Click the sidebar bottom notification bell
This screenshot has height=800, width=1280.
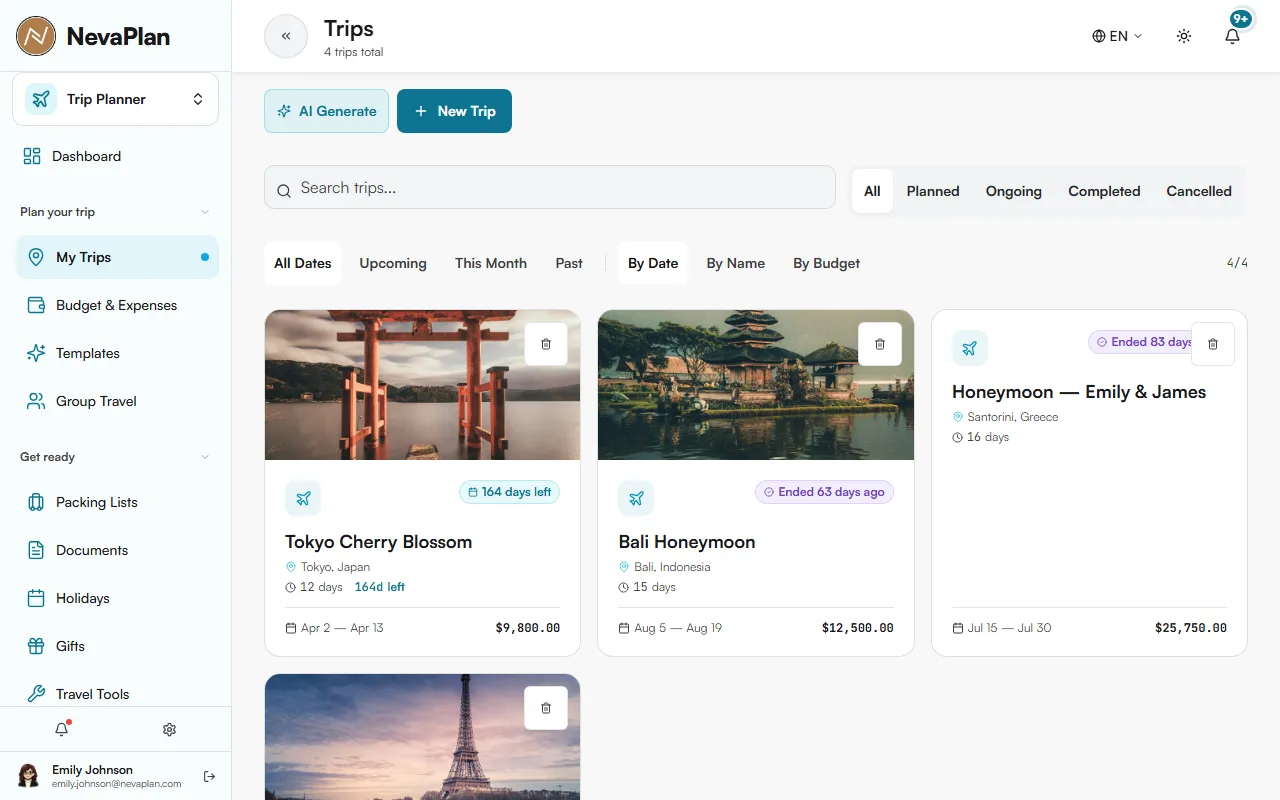click(62, 729)
